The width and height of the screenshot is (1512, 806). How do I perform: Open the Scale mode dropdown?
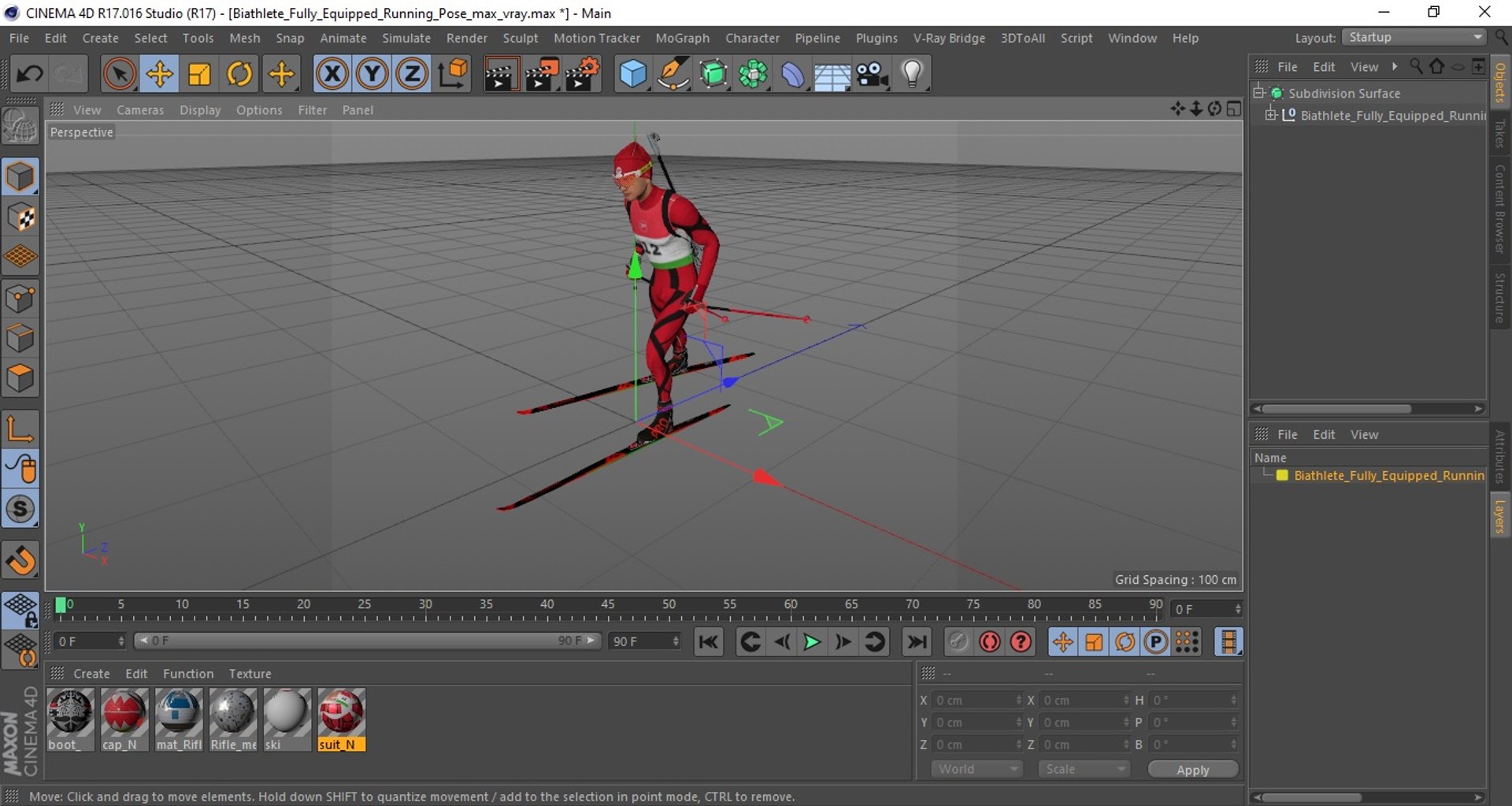point(1084,769)
